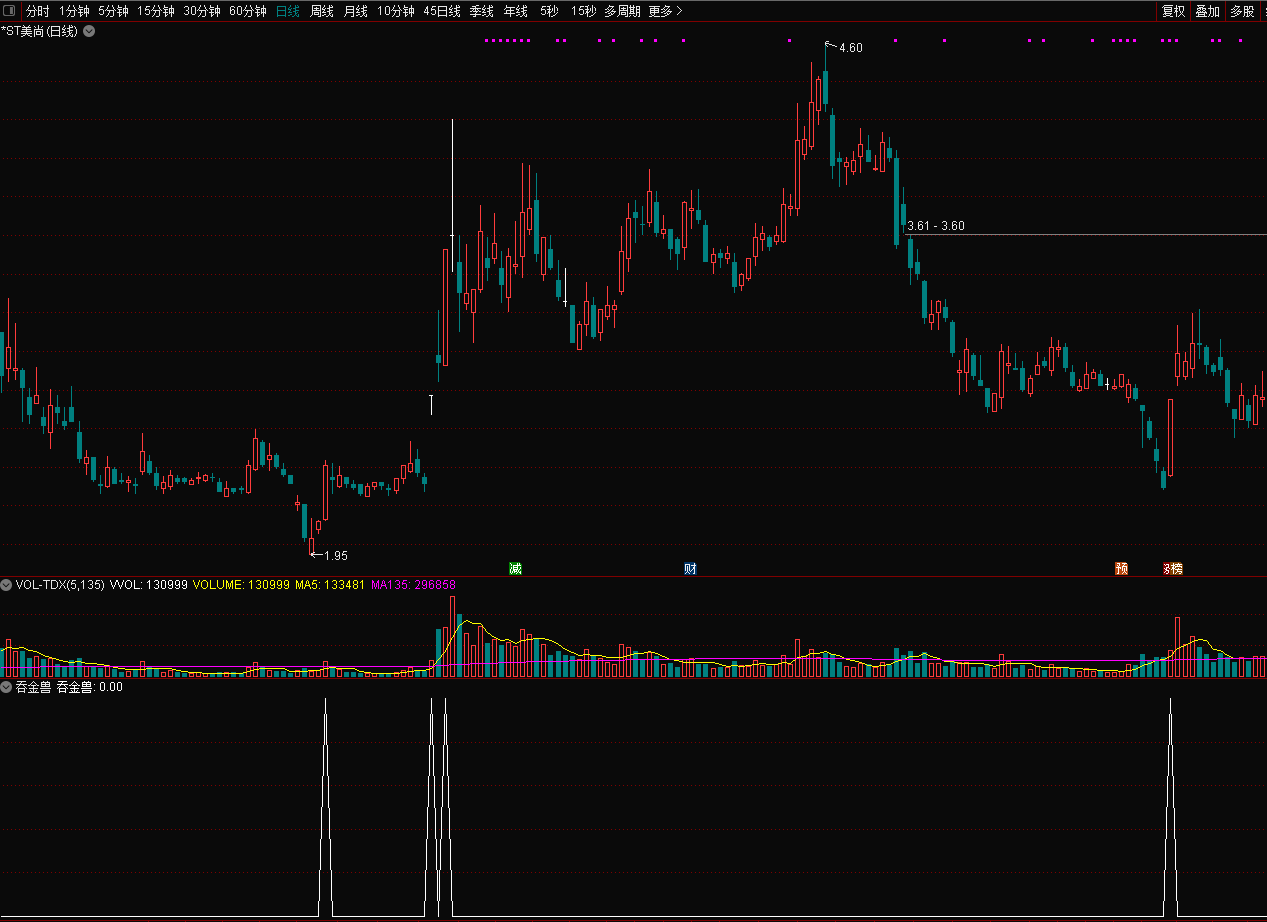Open the 吞金兽 indicator dropdown arrow

(7, 687)
